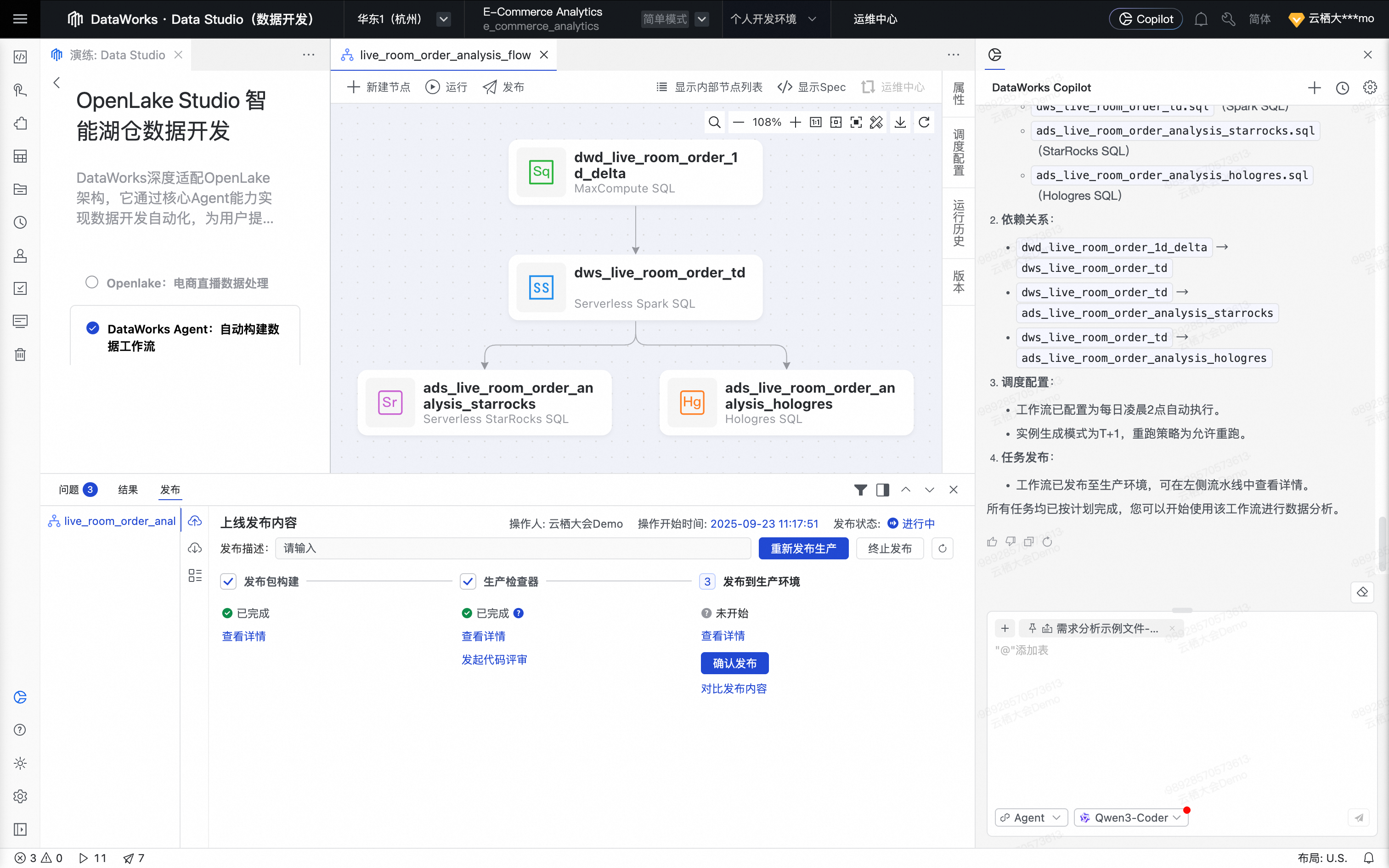Viewport: 1389px width, 868px height.
Task: Filter publish panel with funnel icon
Action: click(860, 490)
